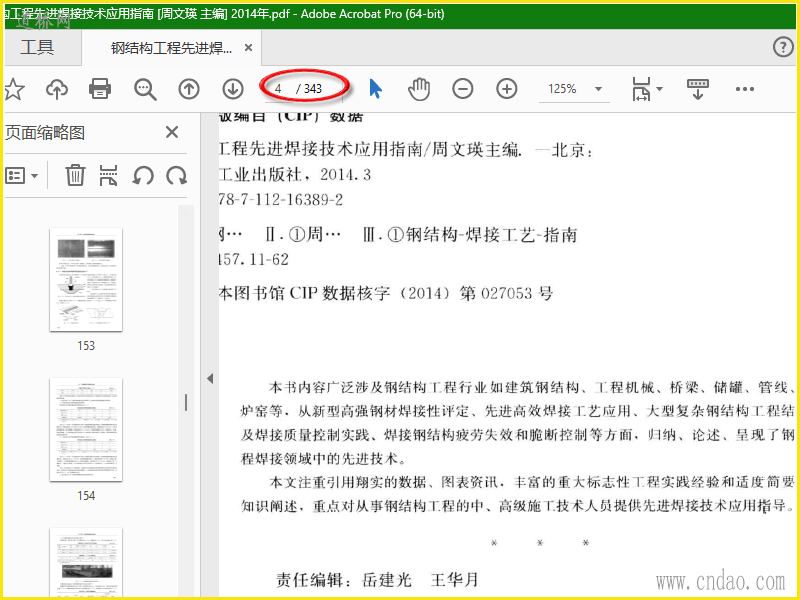Viewport: 800px width, 600px height.
Task: Open the thumbnail options menu dropdown
Action: click(21, 176)
